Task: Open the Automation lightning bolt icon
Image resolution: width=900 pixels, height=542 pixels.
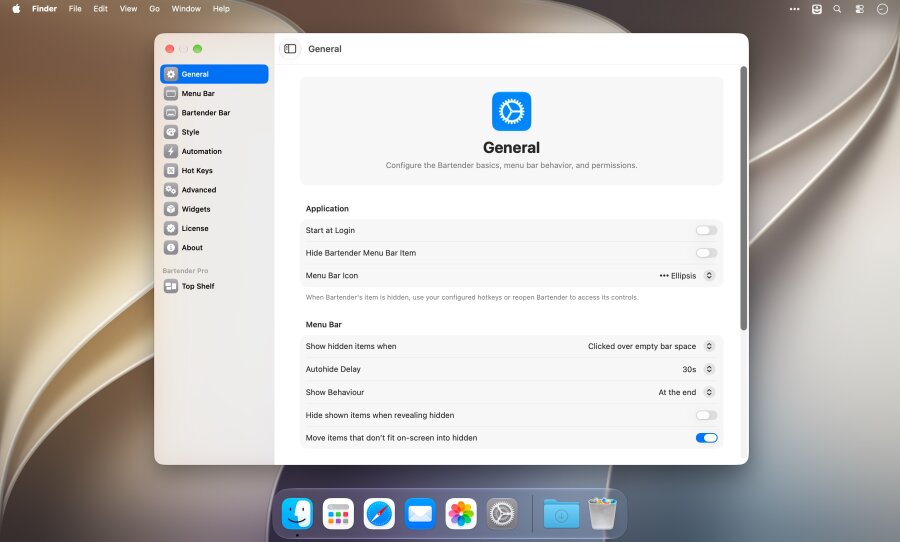Action: pos(170,151)
